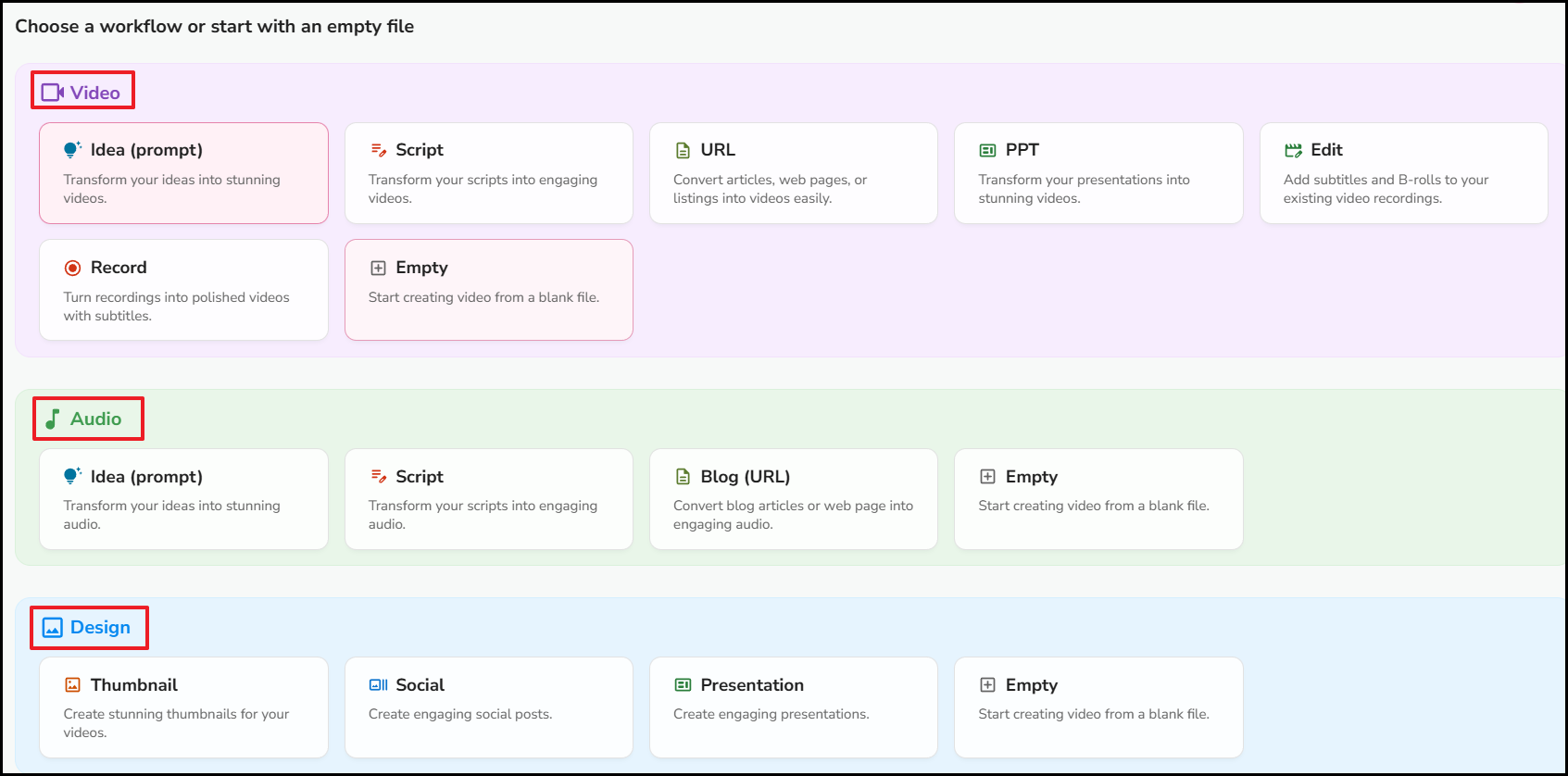Click the lightbulb icon in Video Idea (prompt)

(x=72, y=150)
